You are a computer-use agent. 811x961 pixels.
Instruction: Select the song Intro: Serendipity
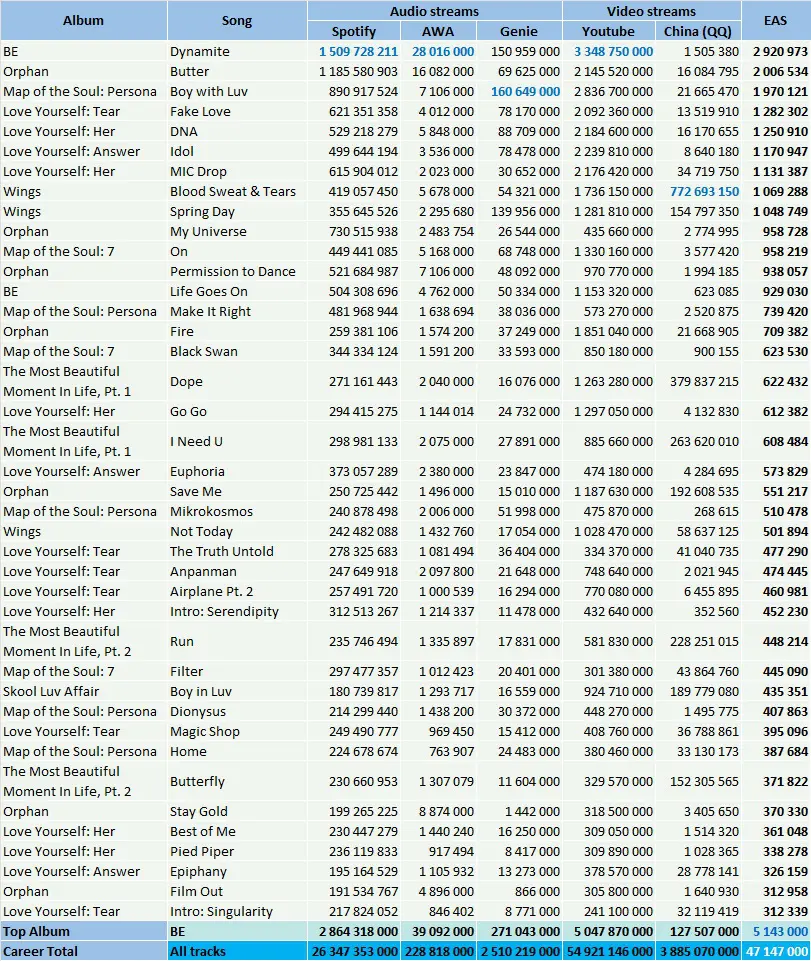(224, 612)
